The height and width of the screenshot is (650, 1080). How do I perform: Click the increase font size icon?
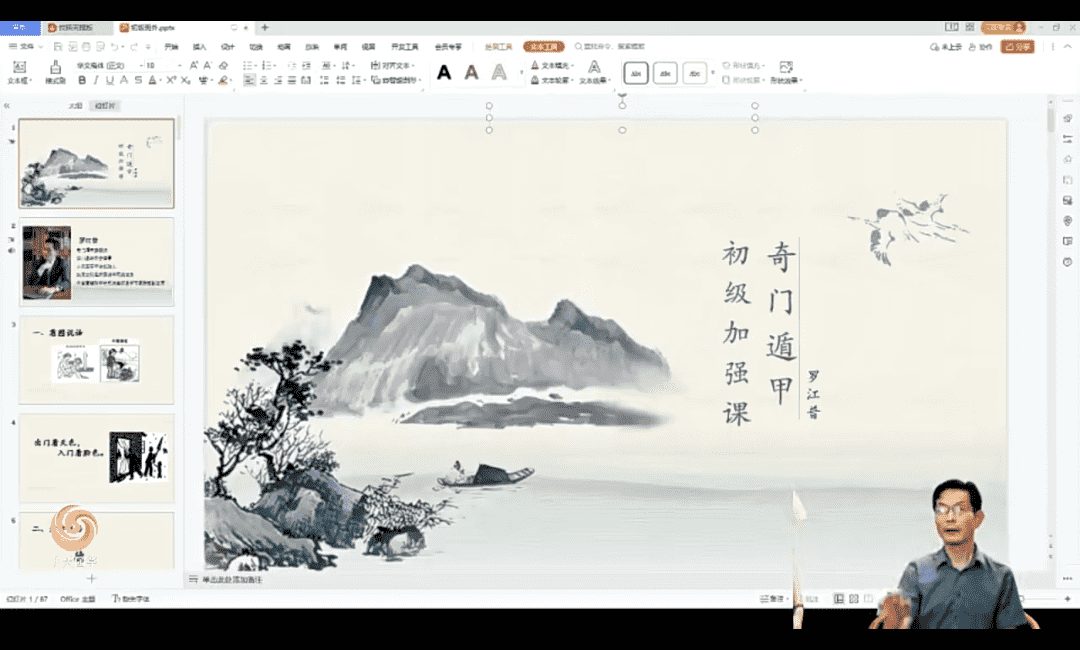[193, 65]
